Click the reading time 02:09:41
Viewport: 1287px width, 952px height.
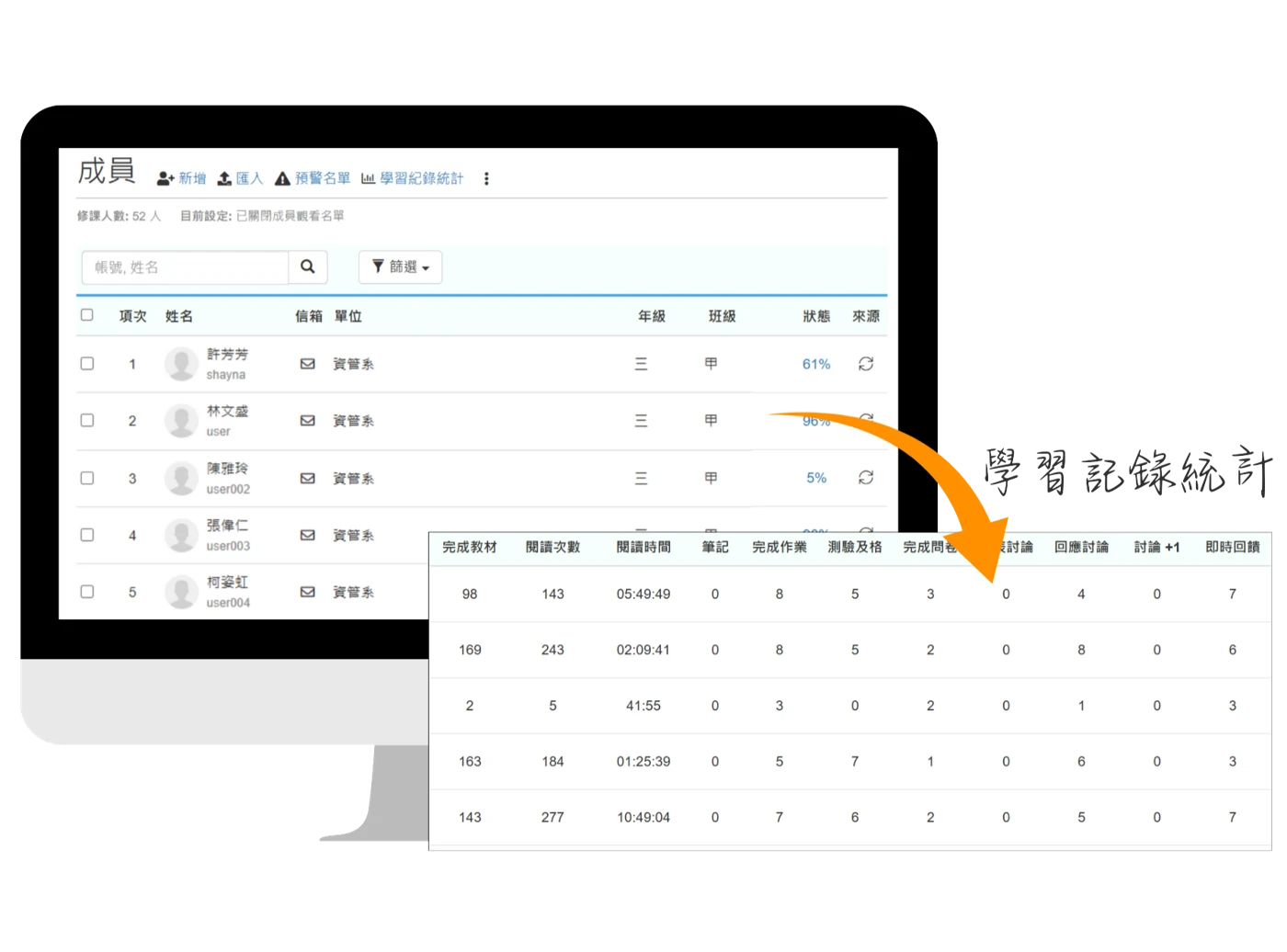point(643,650)
